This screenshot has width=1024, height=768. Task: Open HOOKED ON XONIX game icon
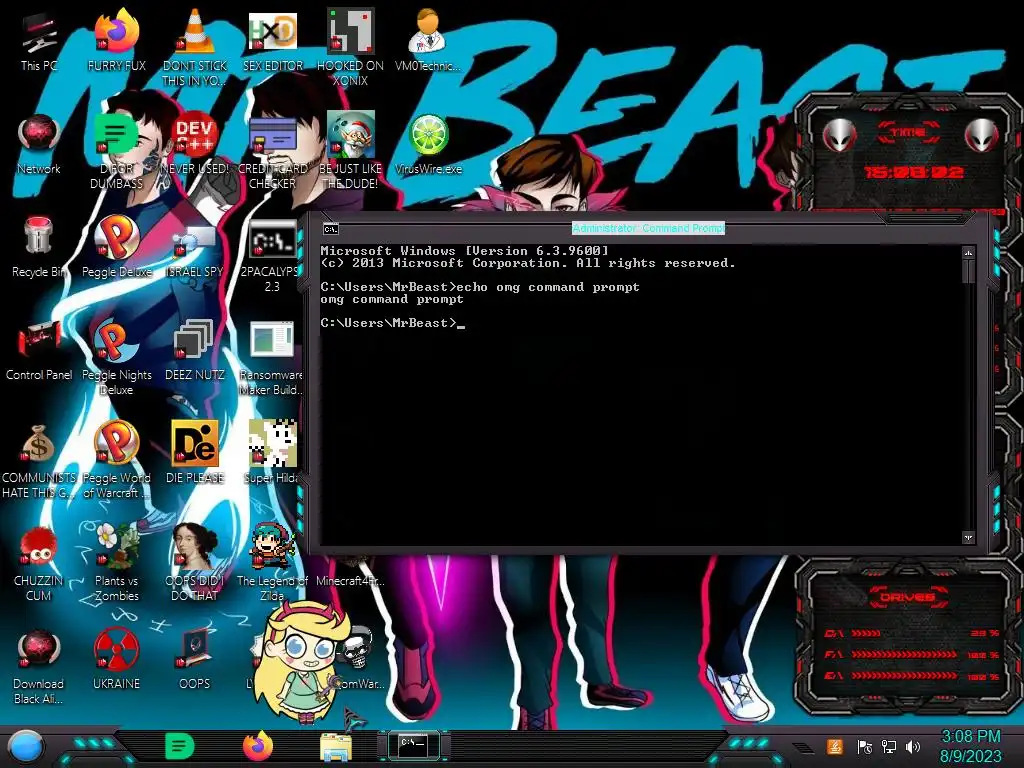[351, 48]
